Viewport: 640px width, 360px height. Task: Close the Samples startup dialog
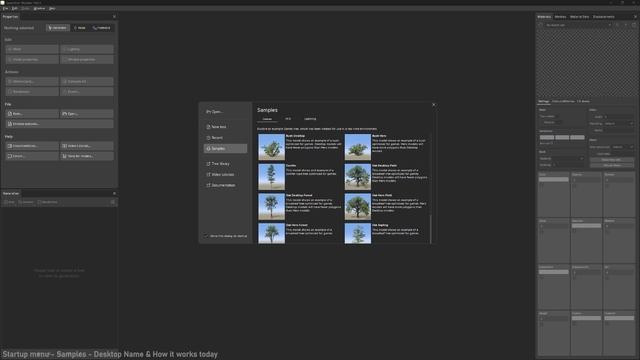(433, 105)
